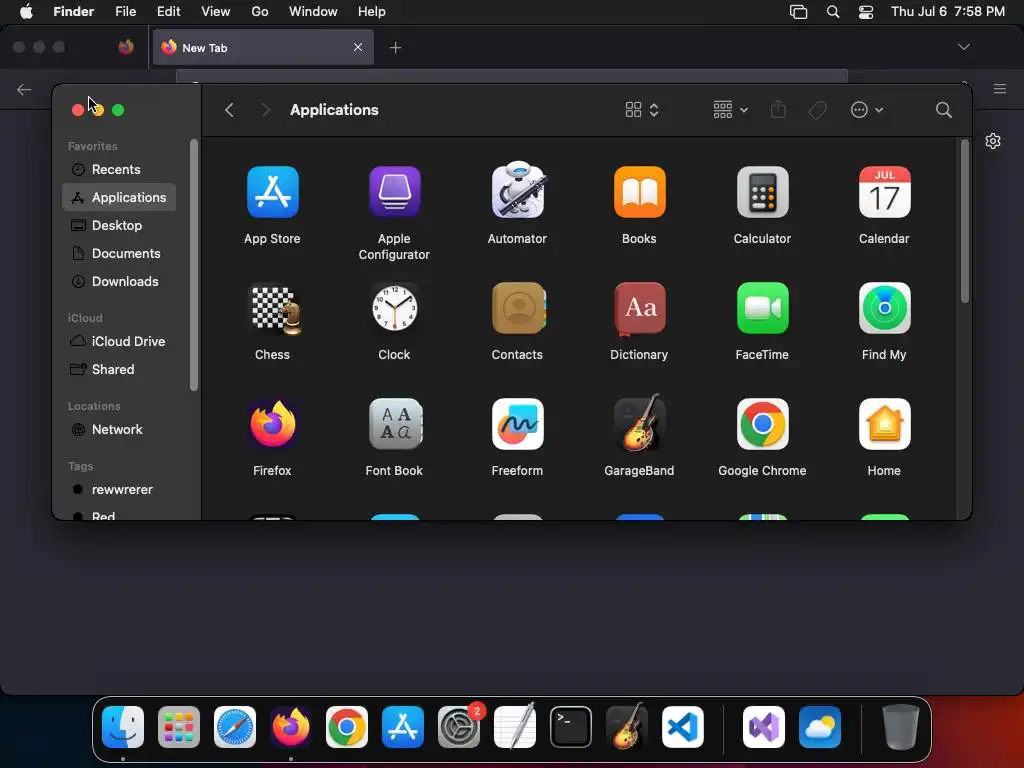The width and height of the screenshot is (1024, 768).
Task: Click the date and time in menu bar
Action: coord(948,12)
